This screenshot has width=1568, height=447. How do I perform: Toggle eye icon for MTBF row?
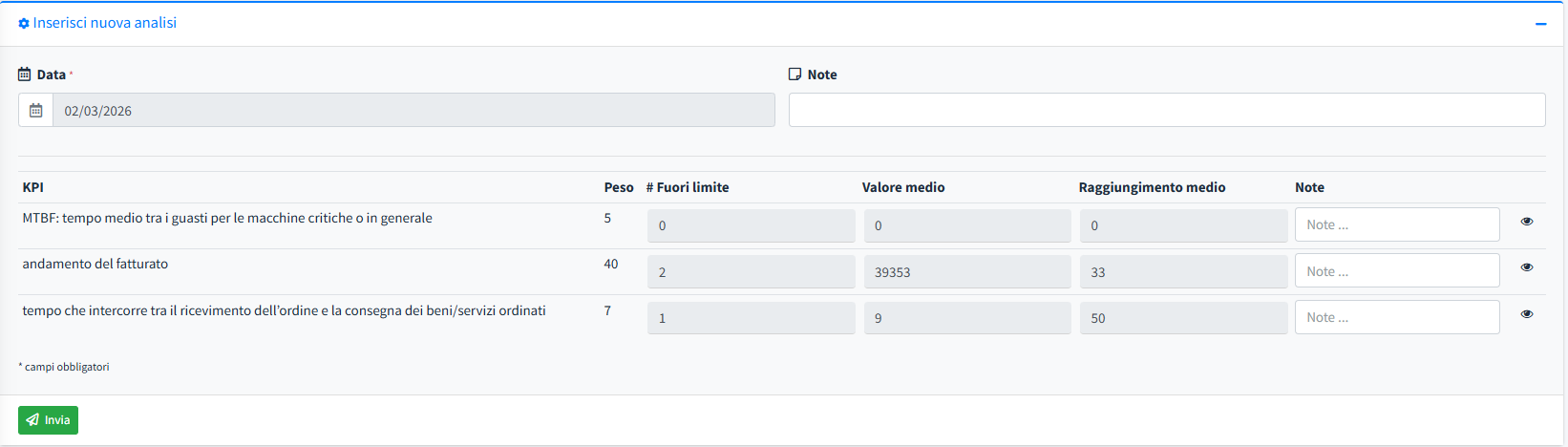pos(1526,222)
